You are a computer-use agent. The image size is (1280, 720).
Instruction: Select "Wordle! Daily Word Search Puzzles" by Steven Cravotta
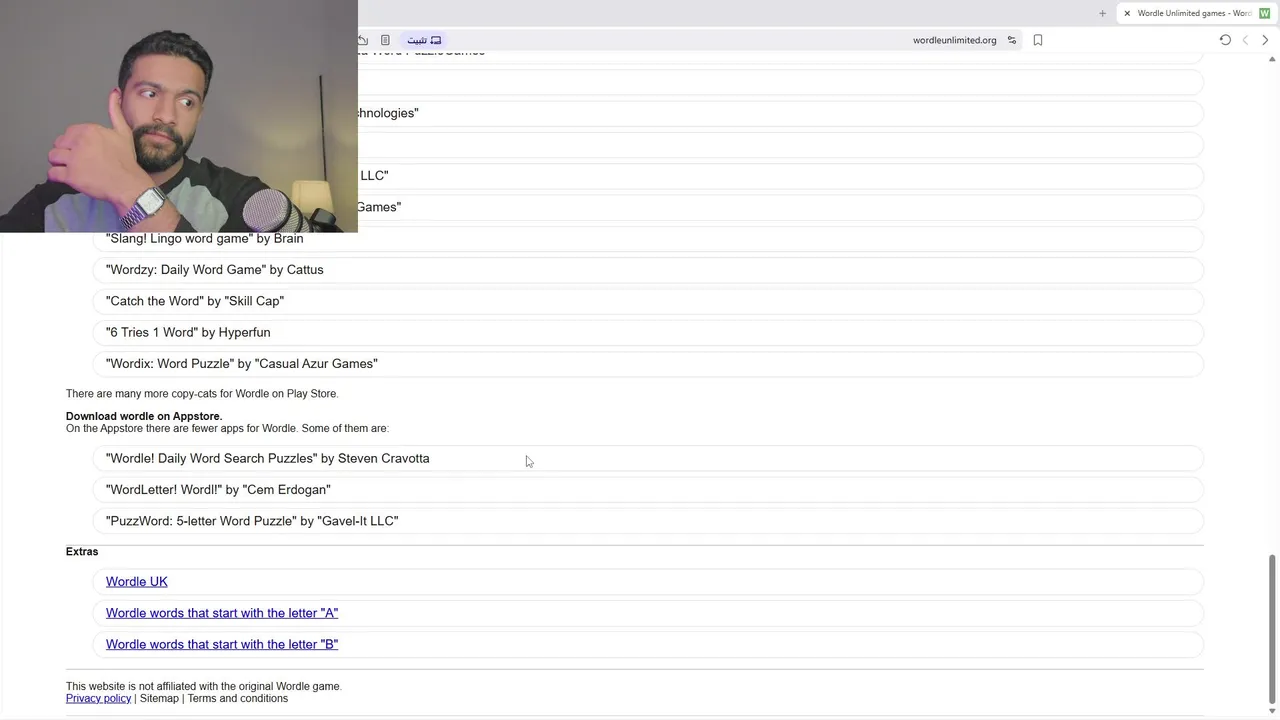pyautogui.click(x=649, y=458)
